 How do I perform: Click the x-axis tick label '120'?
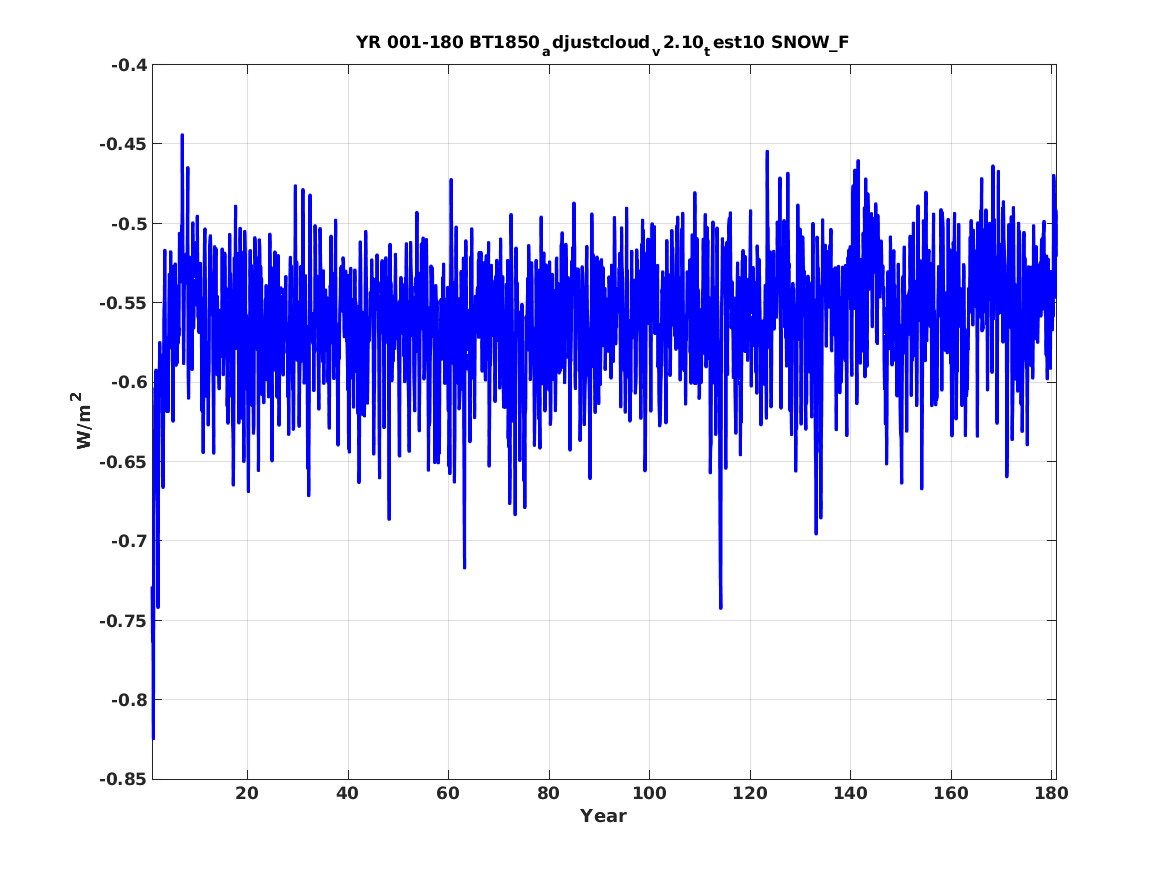[750, 793]
